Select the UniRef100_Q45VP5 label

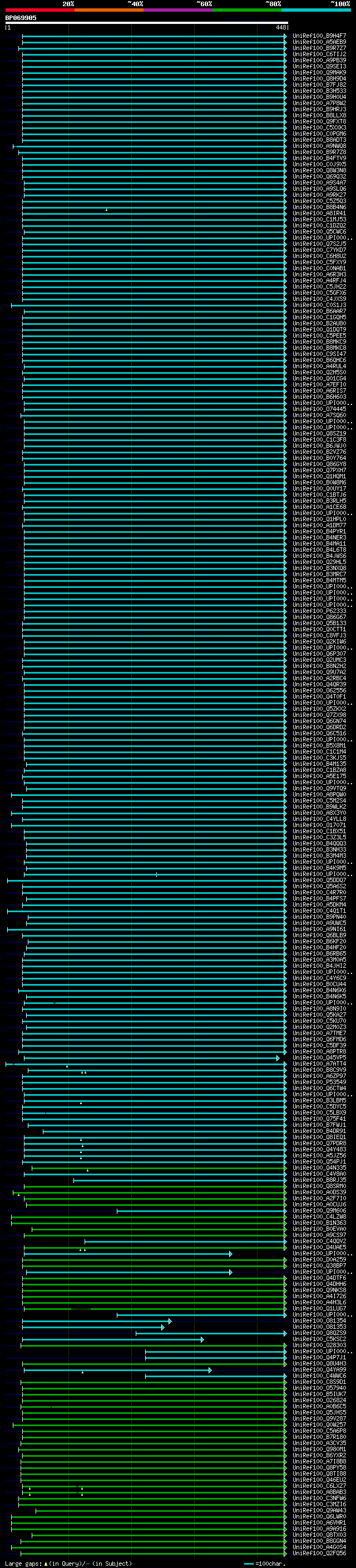click(x=319, y=1058)
